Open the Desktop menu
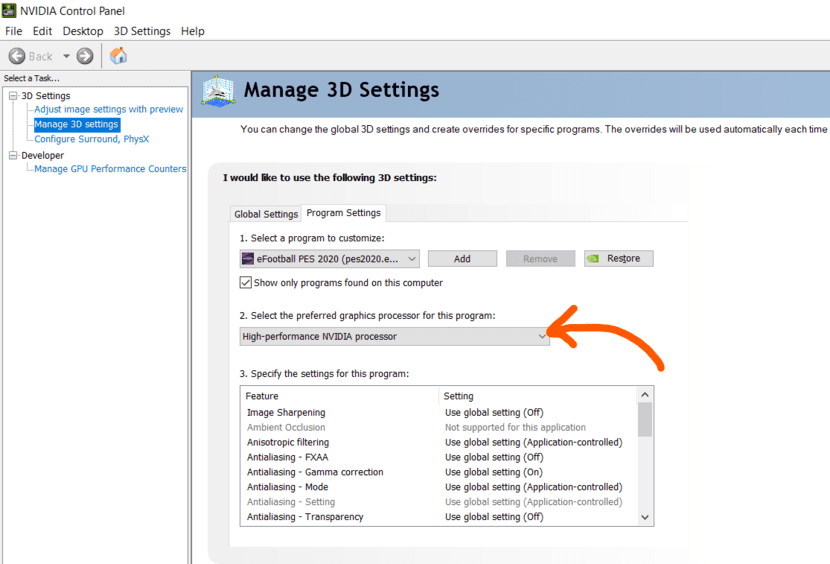This screenshot has width=830, height=564. click(x=83, y=31)
